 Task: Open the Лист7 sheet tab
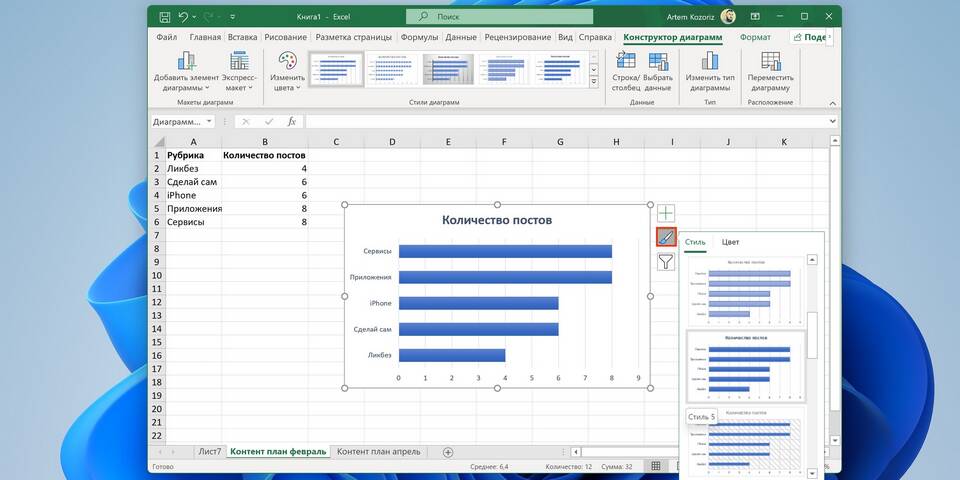click(x=209, y=452)
